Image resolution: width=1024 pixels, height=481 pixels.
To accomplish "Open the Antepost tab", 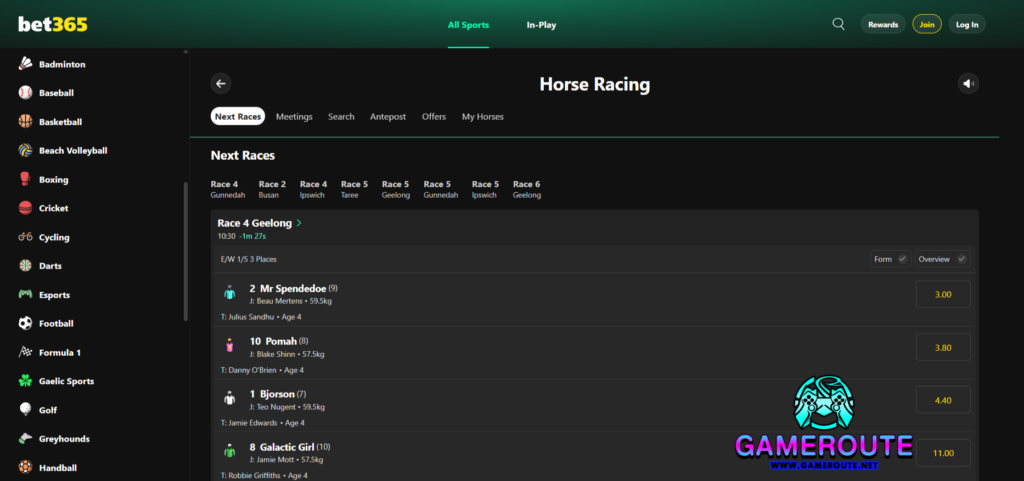I will 388,116.
